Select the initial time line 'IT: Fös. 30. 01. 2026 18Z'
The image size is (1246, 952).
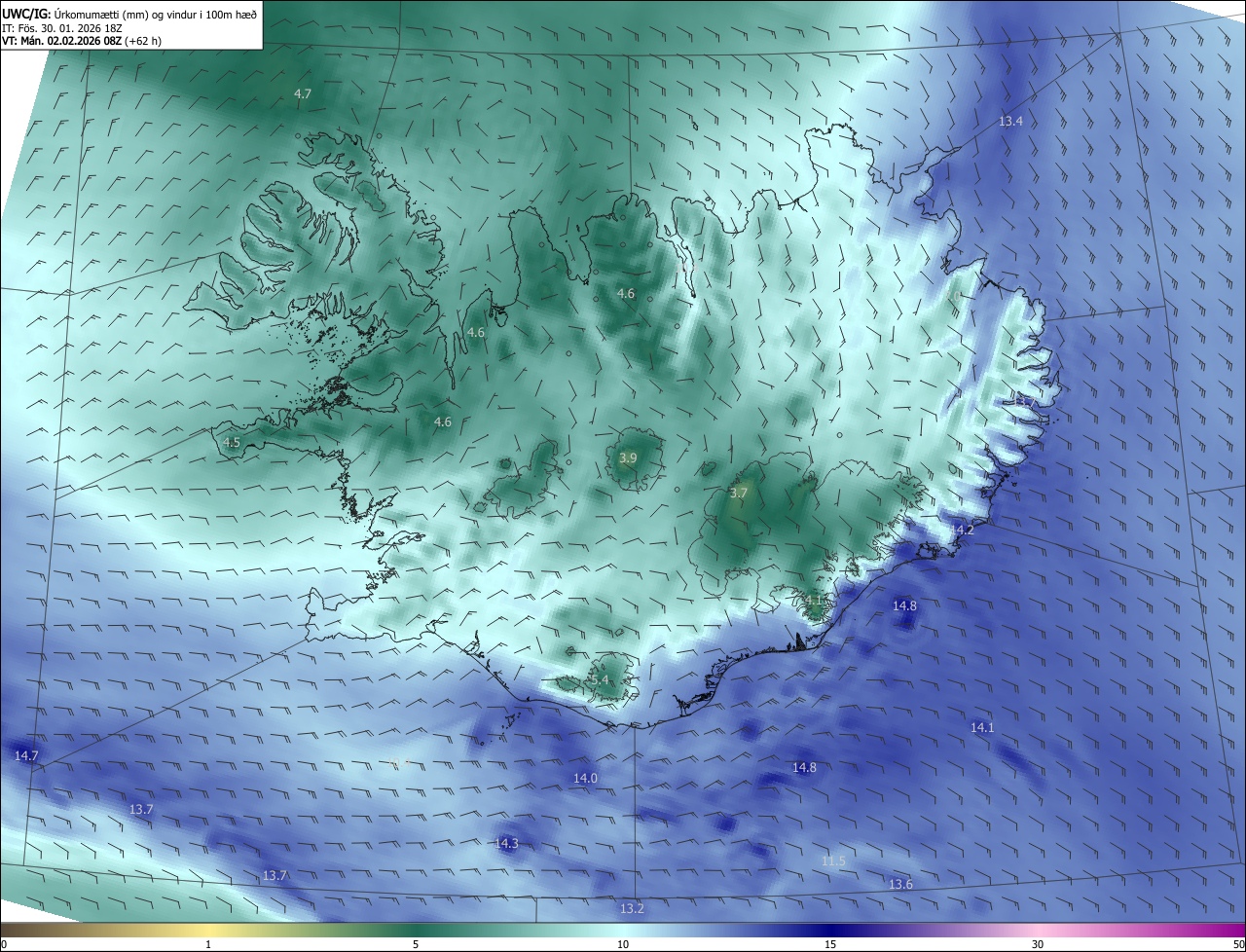pos(60,27)
